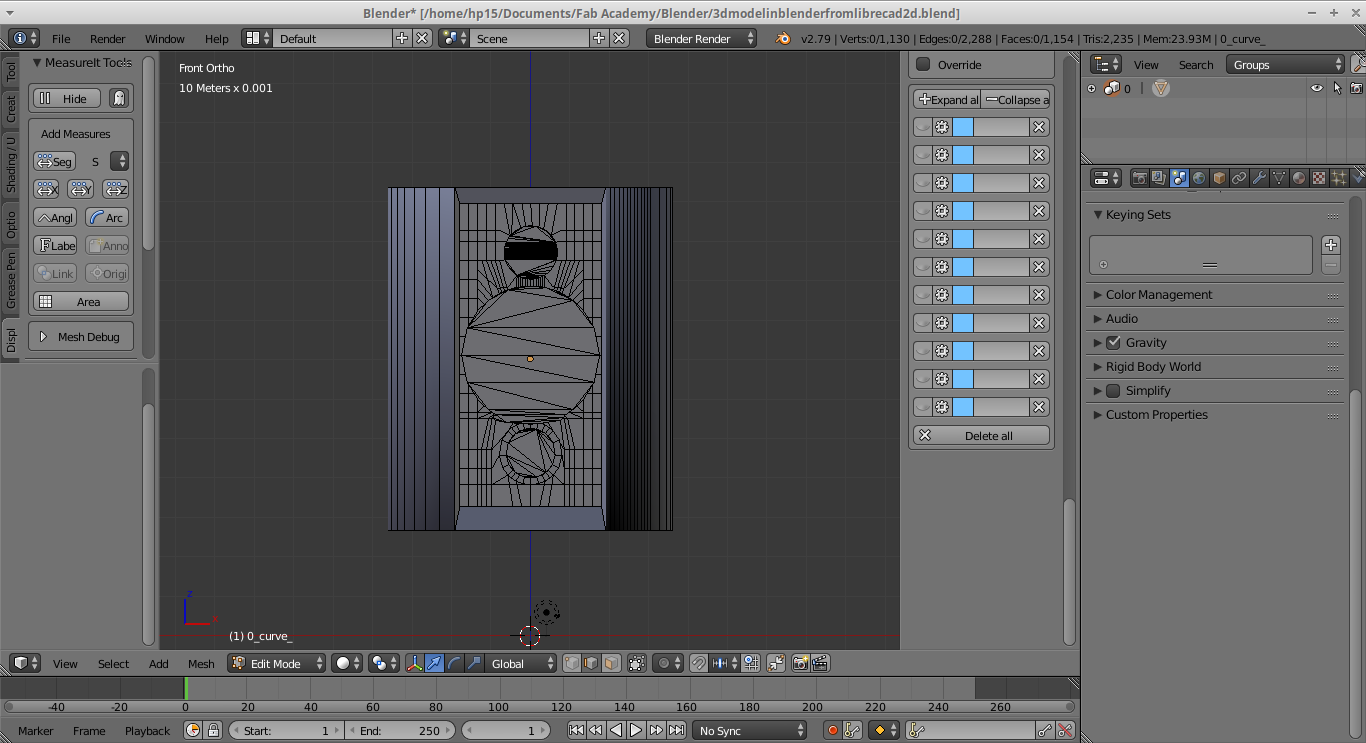Click the Render properties camera tab icon
This screenshot has height=743, width=1366.
[x=1139, y=178]
